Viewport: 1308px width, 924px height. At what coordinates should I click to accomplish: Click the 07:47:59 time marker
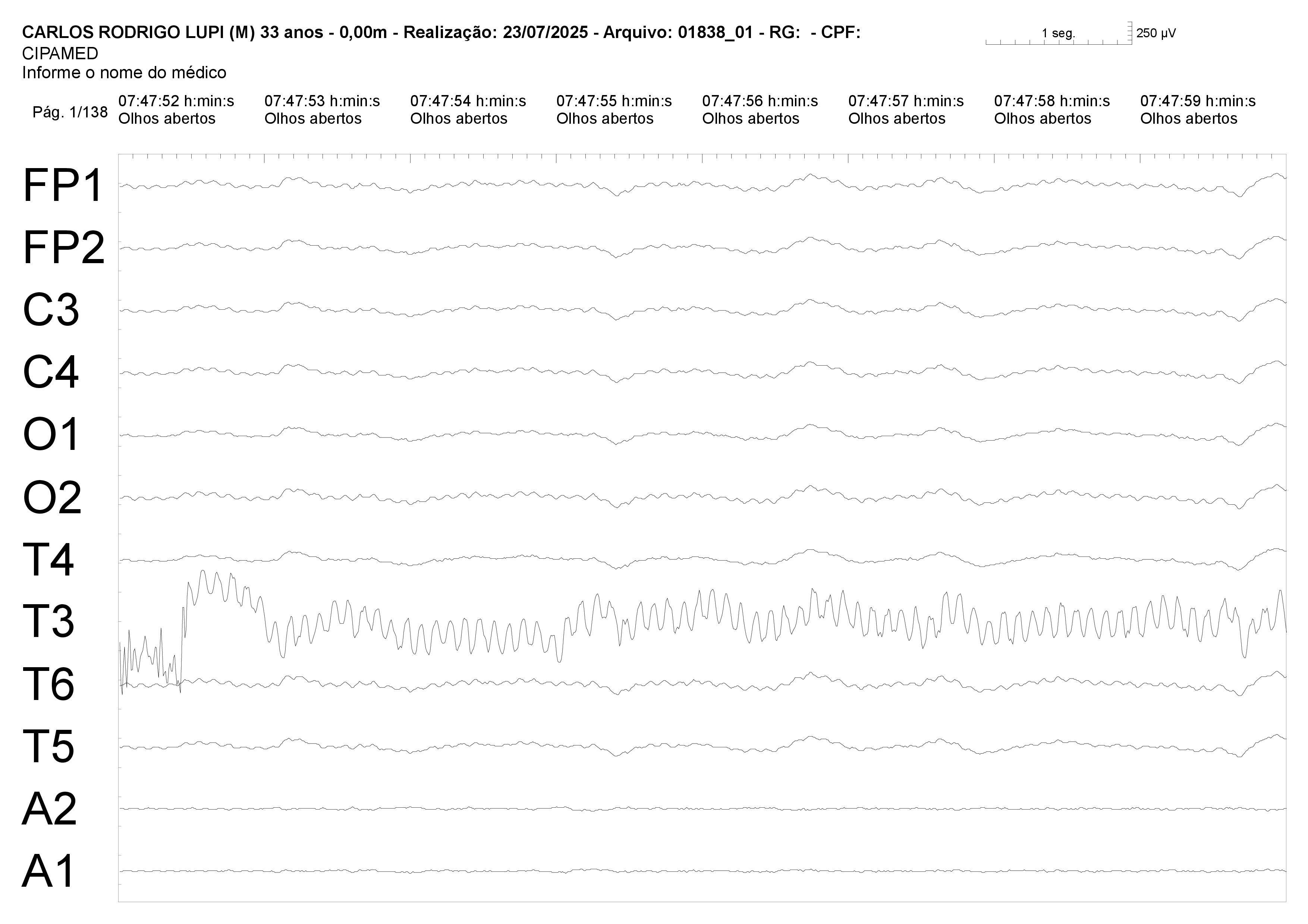coord(1198,101)
